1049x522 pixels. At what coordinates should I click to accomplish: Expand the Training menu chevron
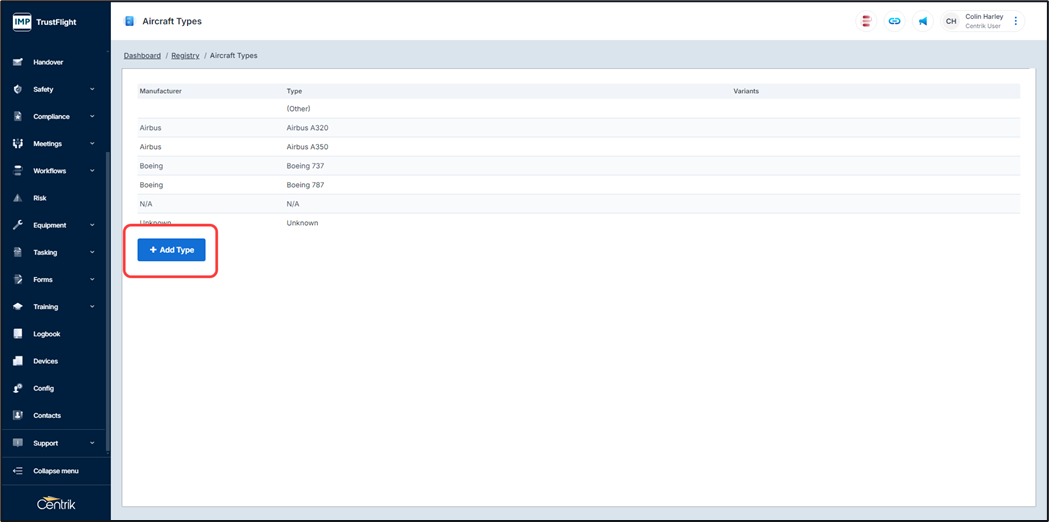pos(92,307)
